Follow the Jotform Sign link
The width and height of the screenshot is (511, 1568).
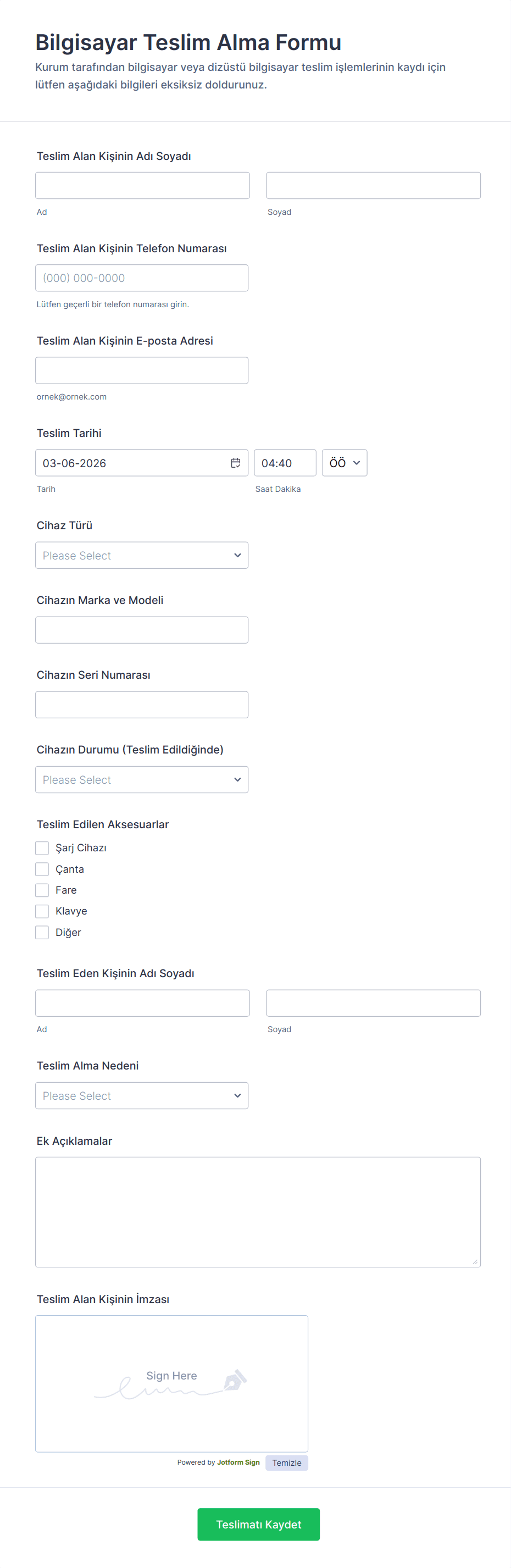[x=238, y=1462]
